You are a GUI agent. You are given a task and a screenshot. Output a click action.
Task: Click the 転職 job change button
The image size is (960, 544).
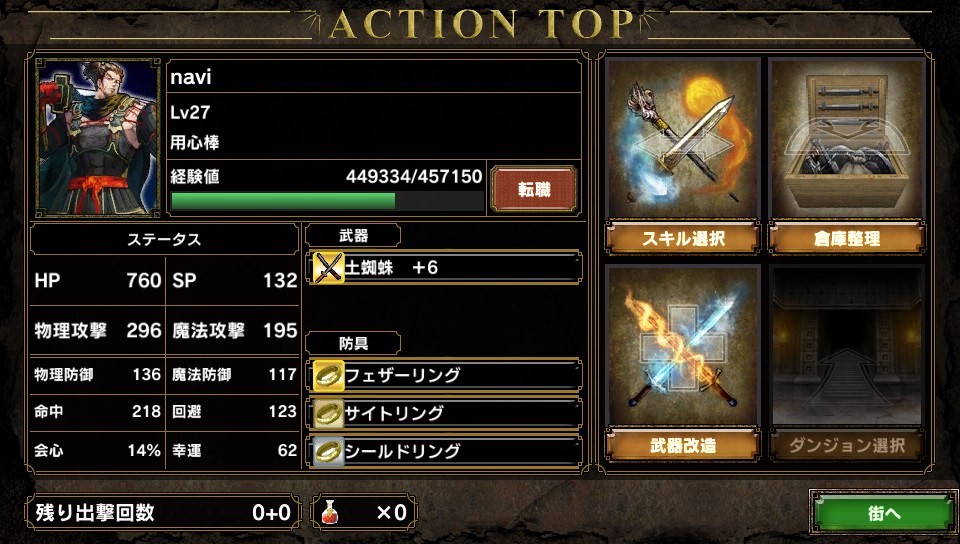[534, 190]
